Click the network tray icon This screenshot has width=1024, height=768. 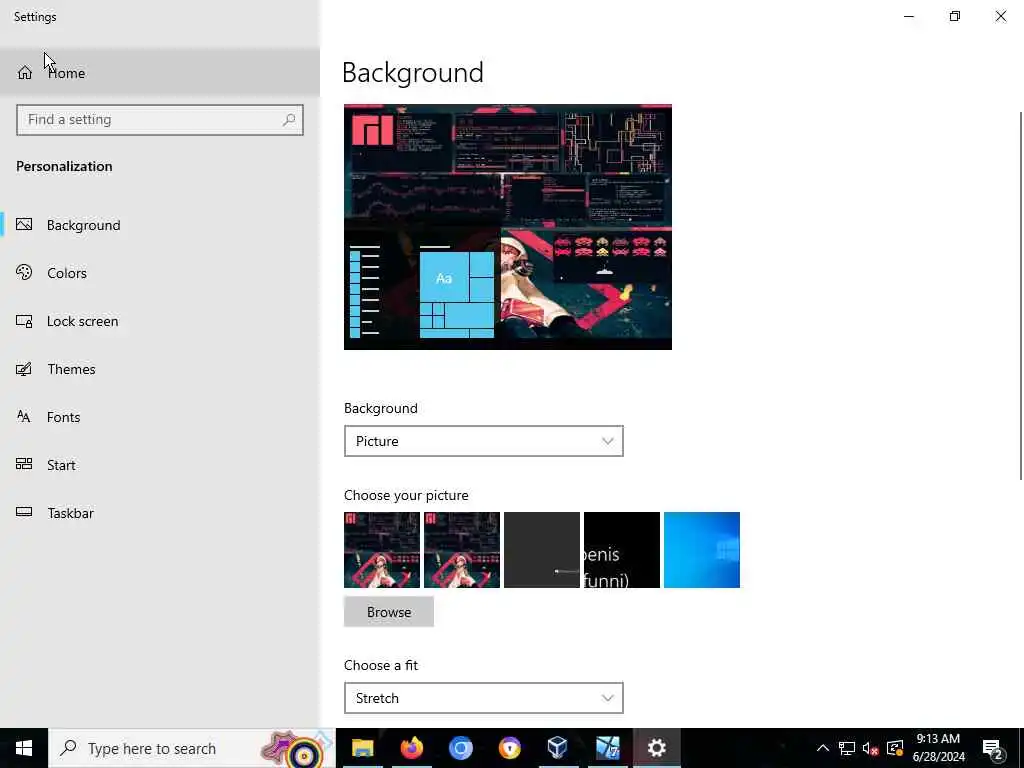(847, 748)
